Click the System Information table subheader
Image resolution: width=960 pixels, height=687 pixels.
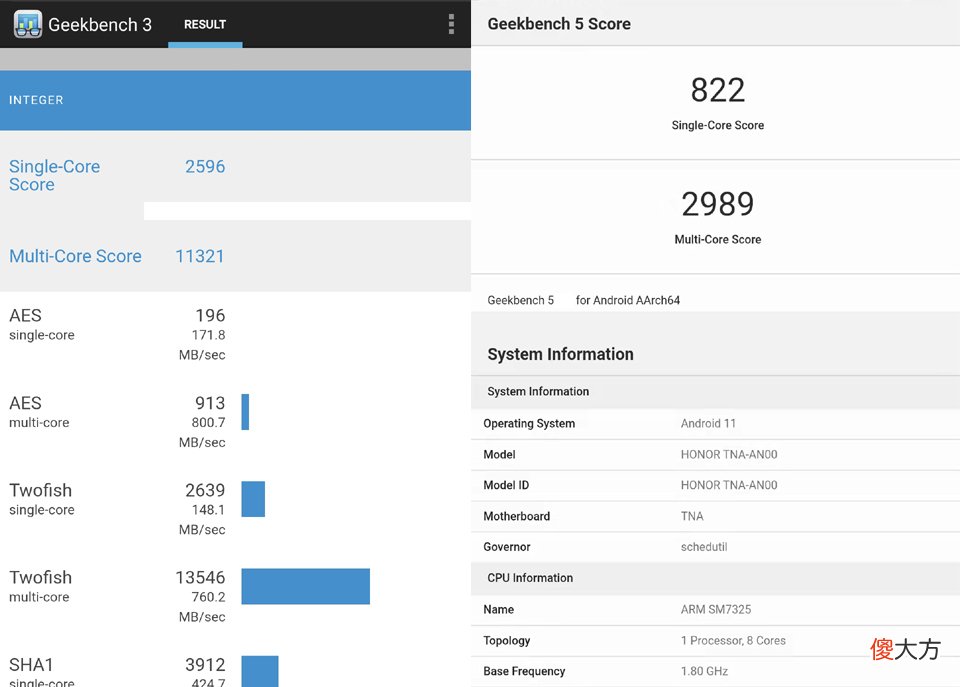(x=538, y=391)
